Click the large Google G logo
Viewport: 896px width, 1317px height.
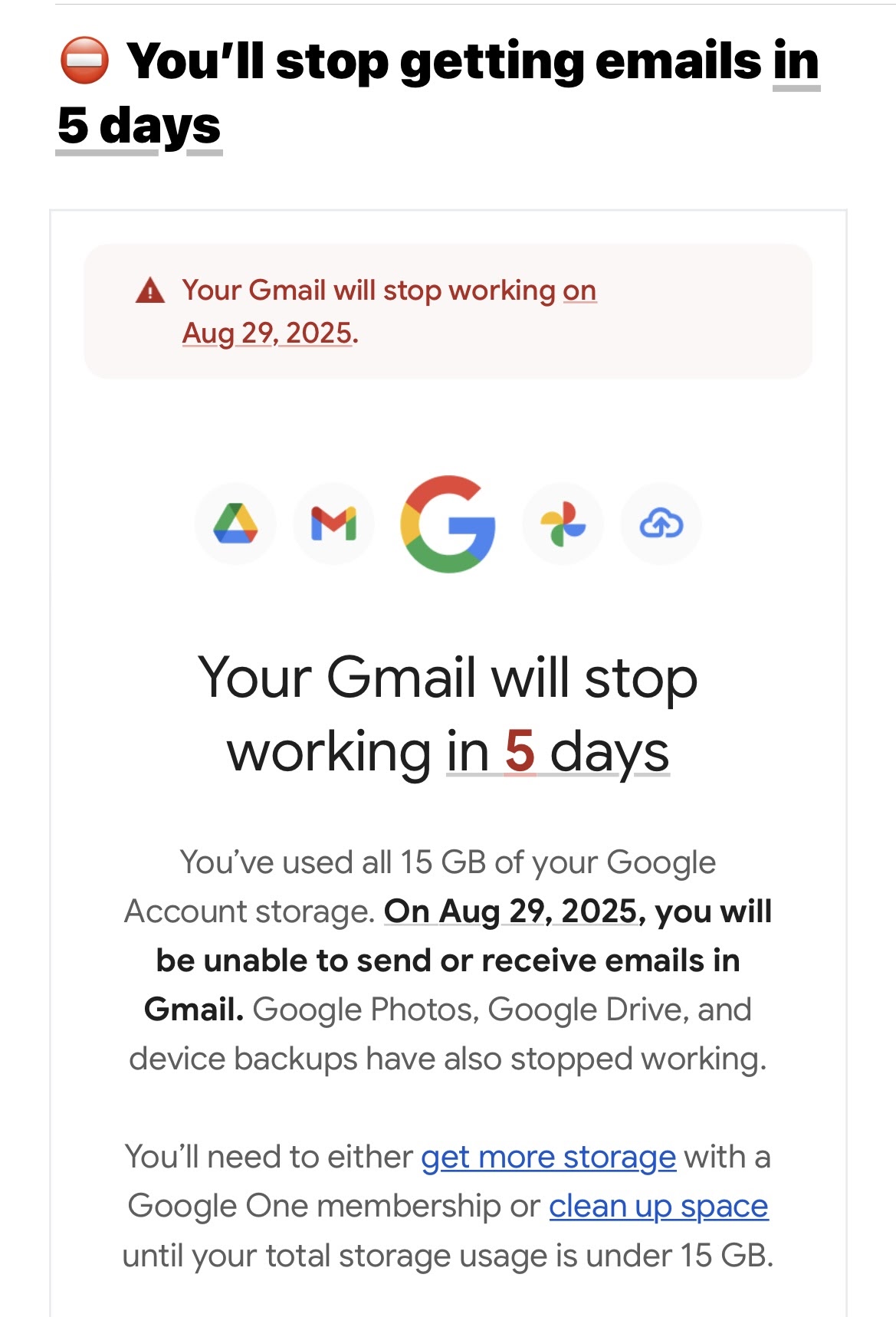(x=448, y=524)
